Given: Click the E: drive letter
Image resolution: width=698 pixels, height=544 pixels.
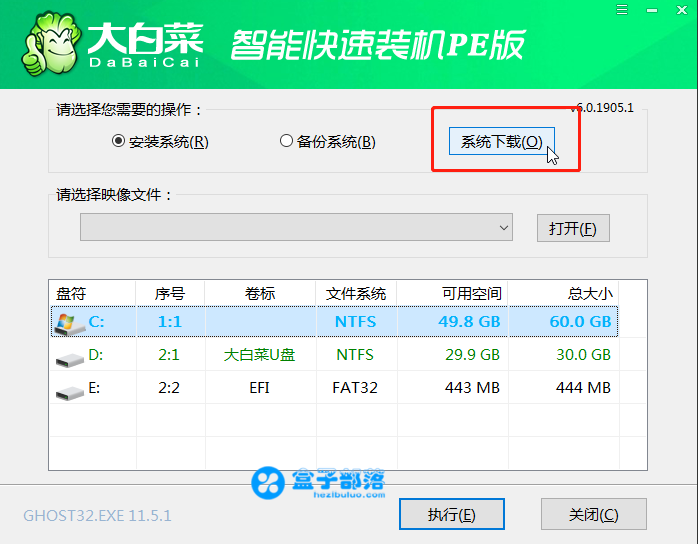Looking at the screenshot, I should tap(94, 388).
